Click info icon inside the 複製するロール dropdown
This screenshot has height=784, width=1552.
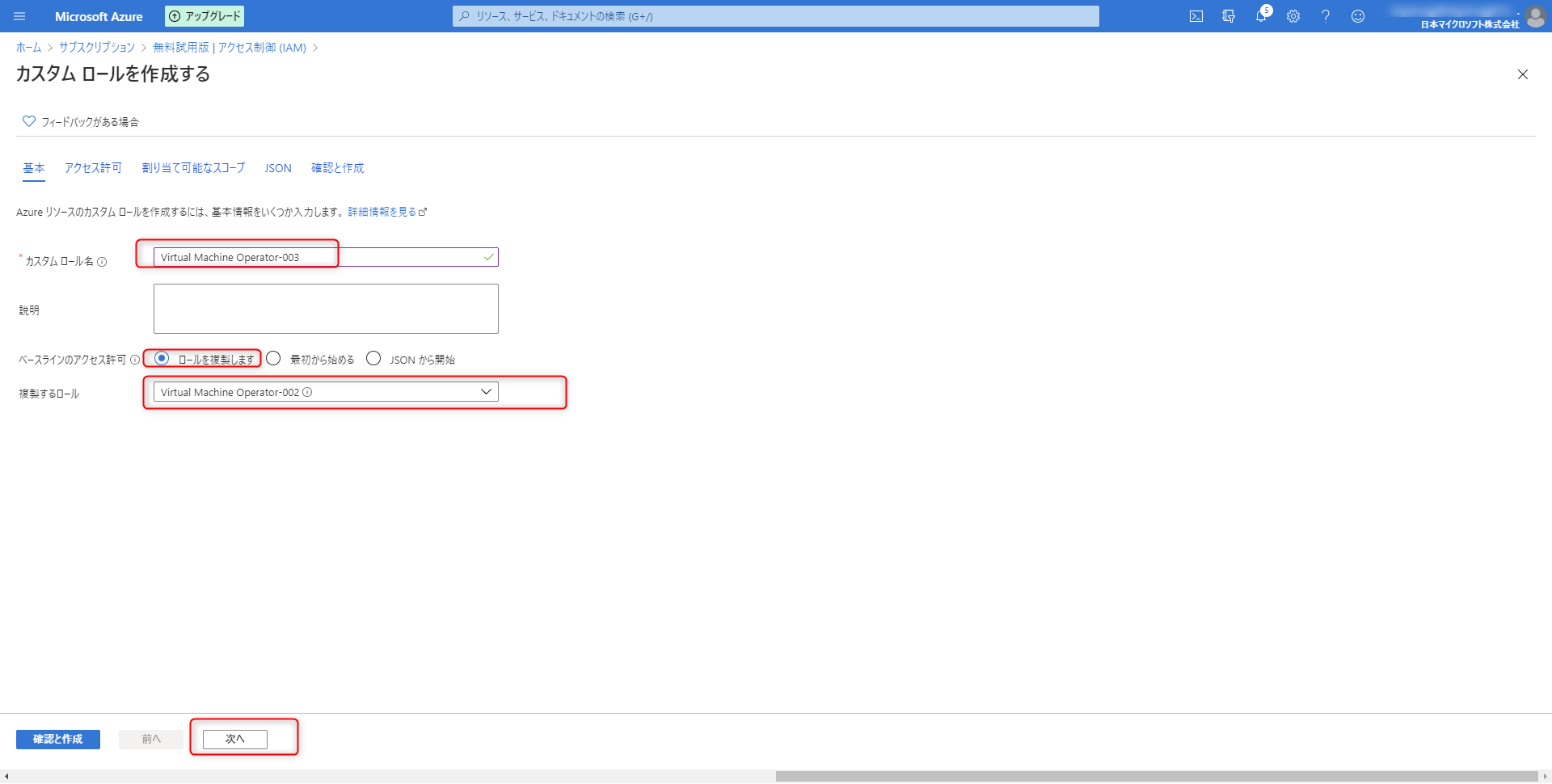click(307, 392)
